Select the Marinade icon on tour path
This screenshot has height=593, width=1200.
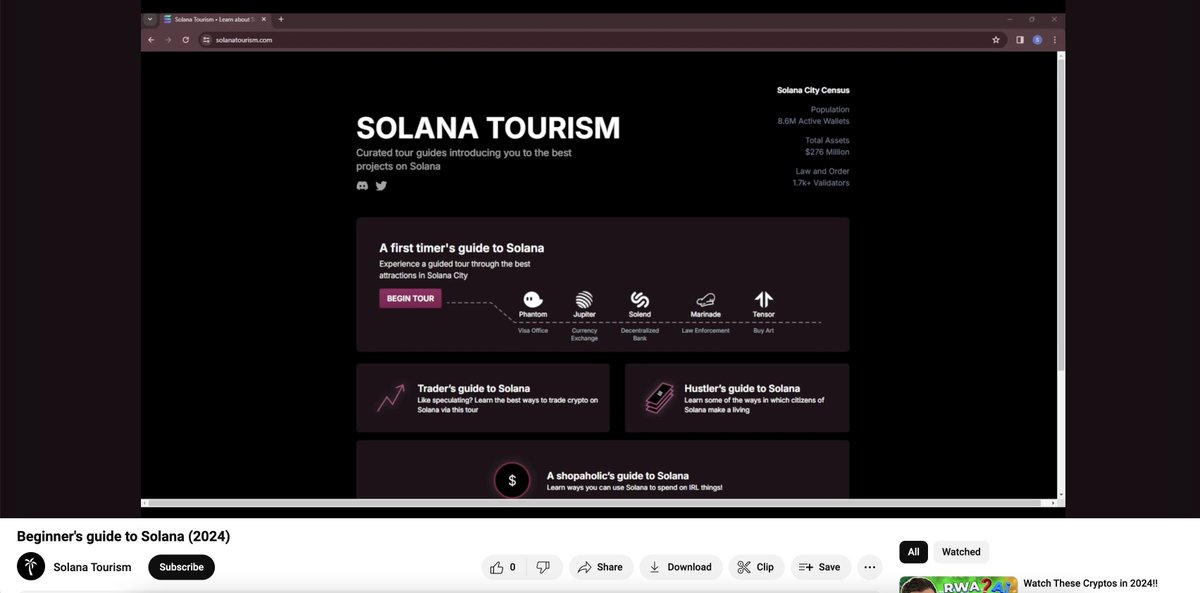tap(706, 299)
